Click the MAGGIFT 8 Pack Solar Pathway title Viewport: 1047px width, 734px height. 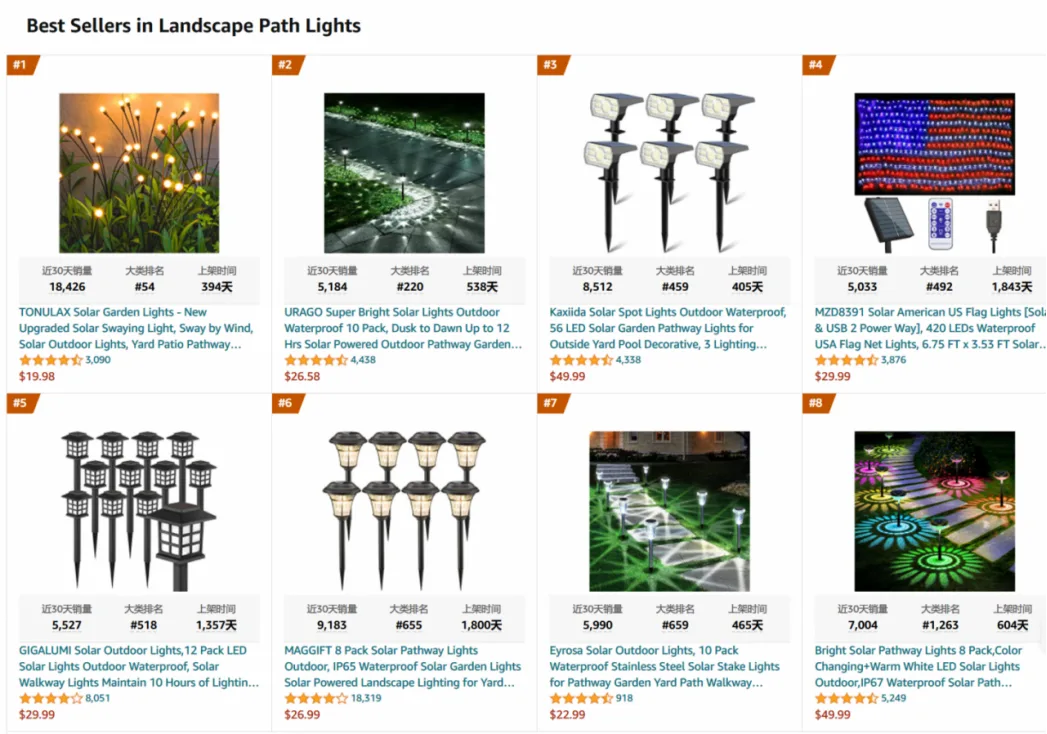click(402, 666)
